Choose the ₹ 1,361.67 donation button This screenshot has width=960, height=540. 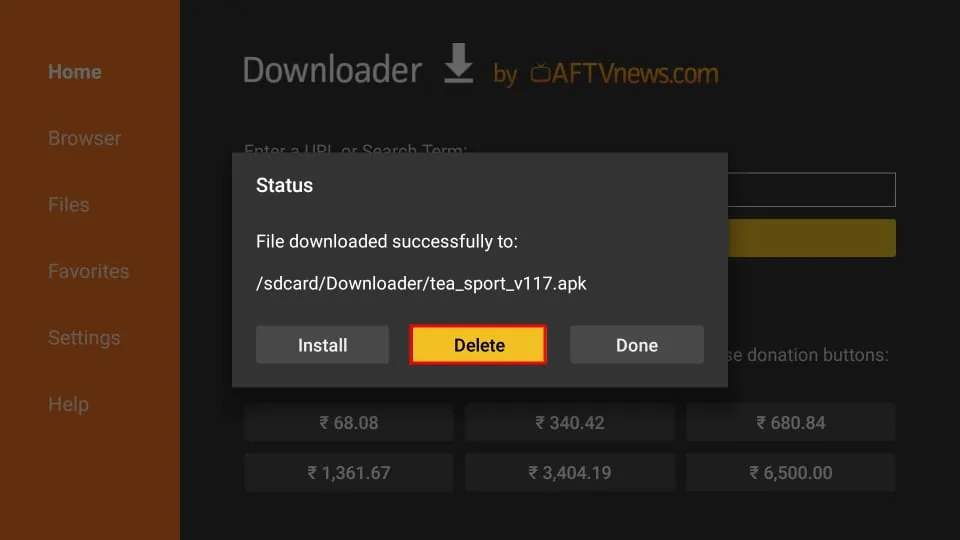tap(349, 473)
